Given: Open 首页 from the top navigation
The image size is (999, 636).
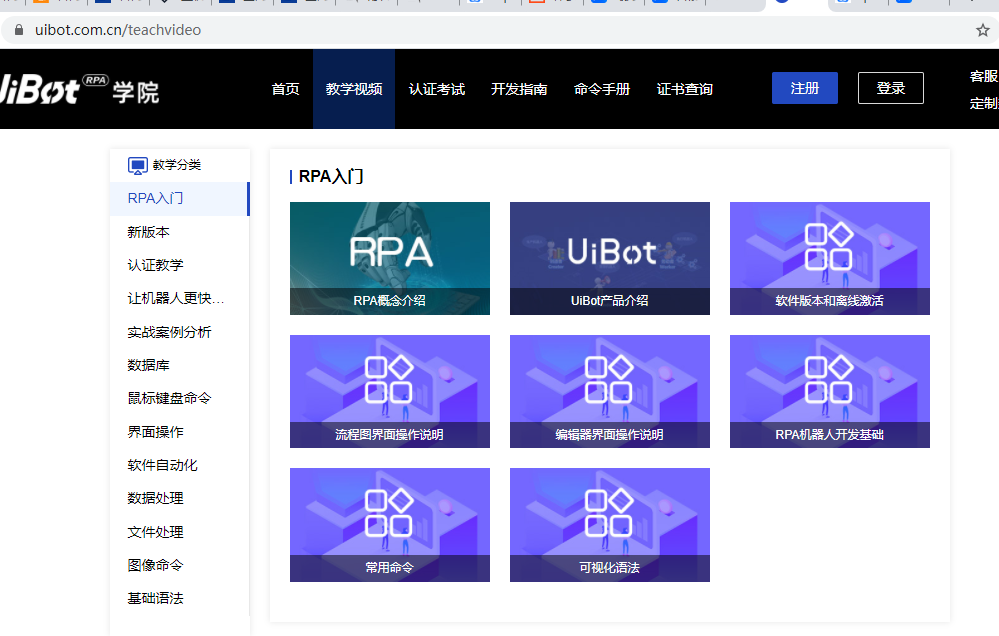Looking at the screenshot, I should (x=285, y=88).
